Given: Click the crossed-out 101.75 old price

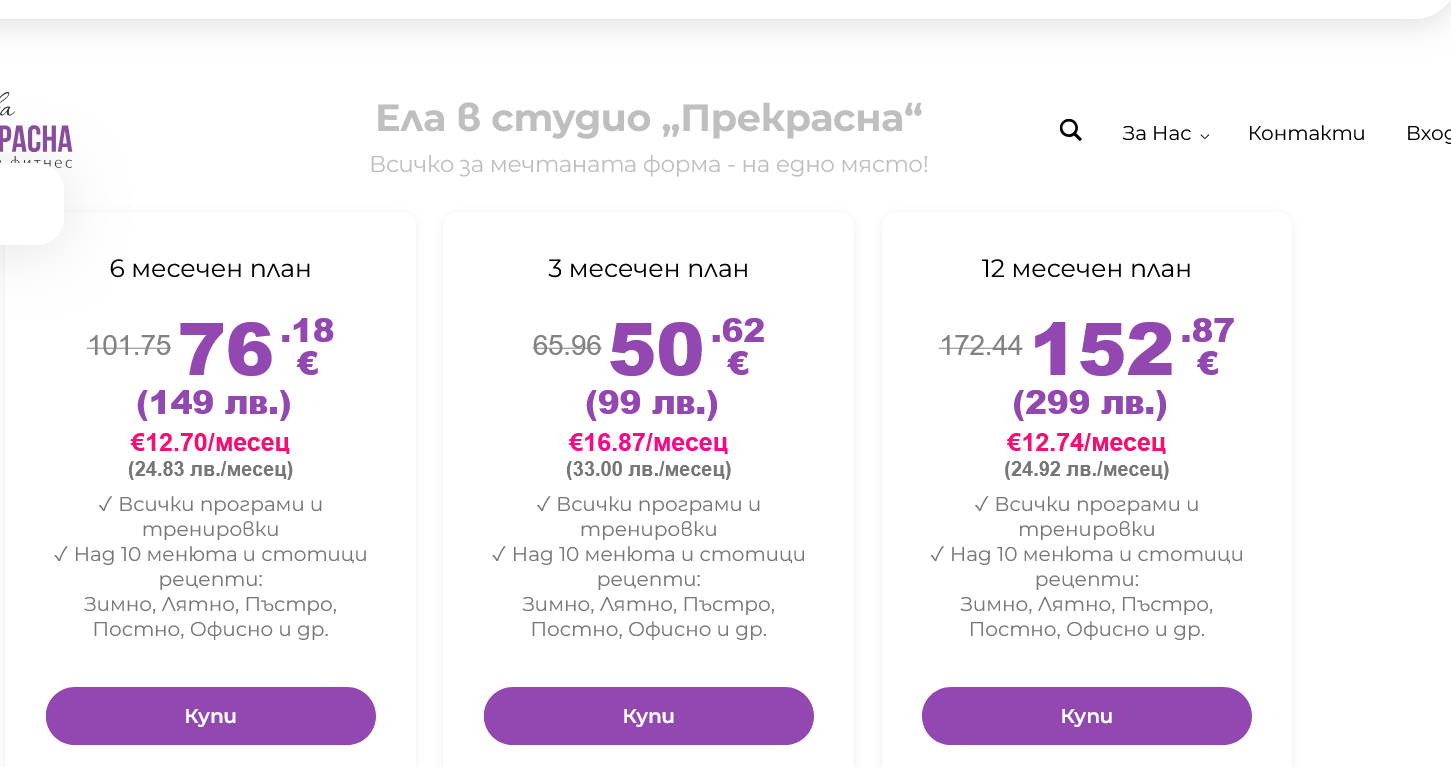Looking at the screenshot, I should (x=130, y=346).
